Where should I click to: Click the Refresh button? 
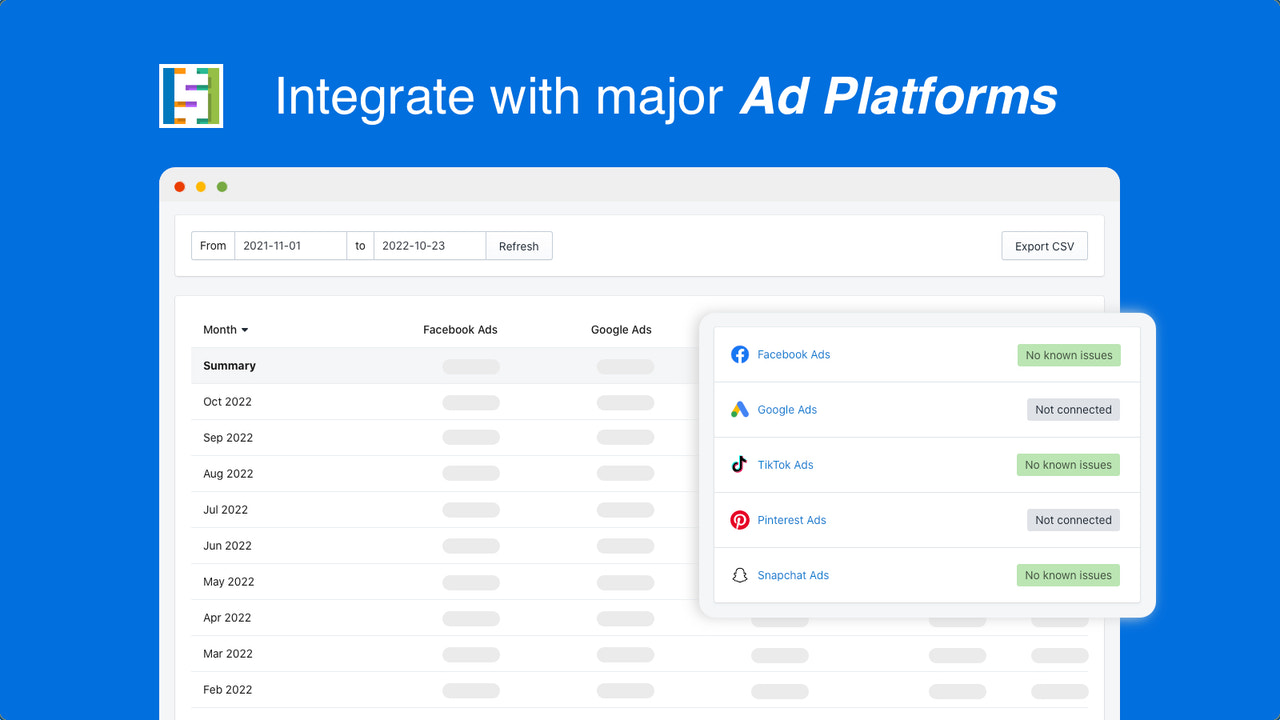[x=519, y=245]
